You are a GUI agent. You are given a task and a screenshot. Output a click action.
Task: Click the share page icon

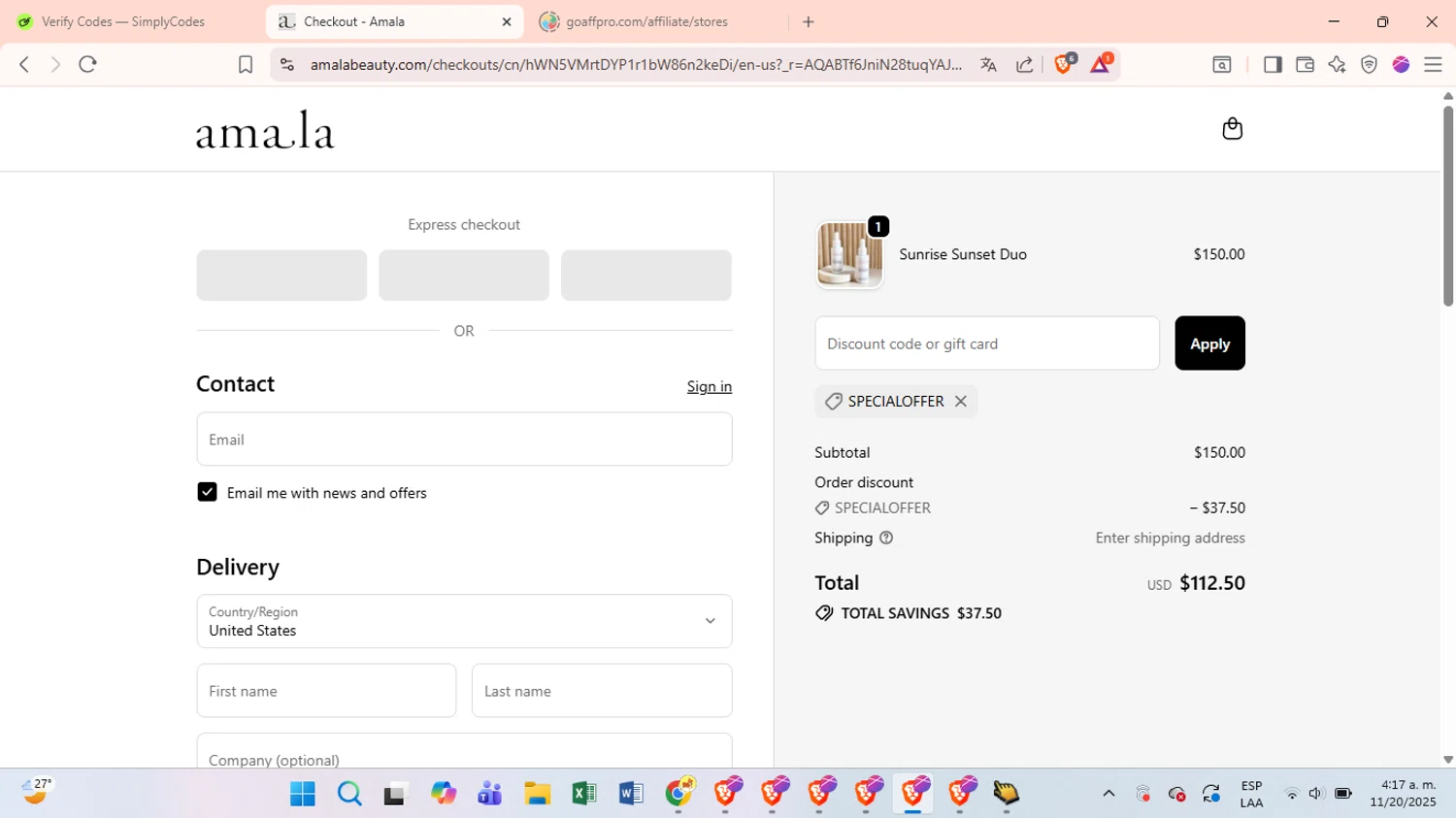(x=1025, y=64)
